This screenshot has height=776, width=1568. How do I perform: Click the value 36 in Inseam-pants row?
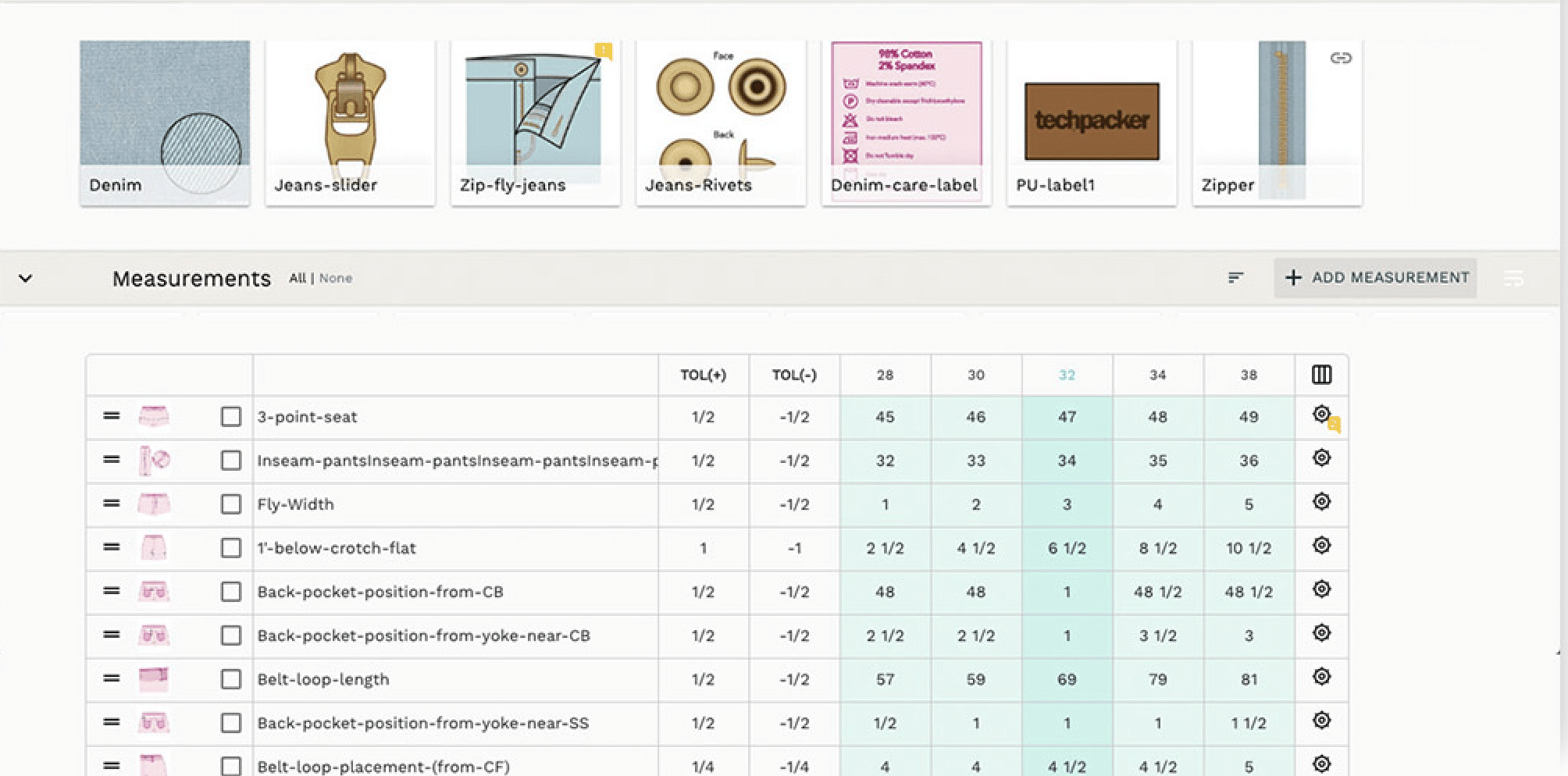point(1249,461)
